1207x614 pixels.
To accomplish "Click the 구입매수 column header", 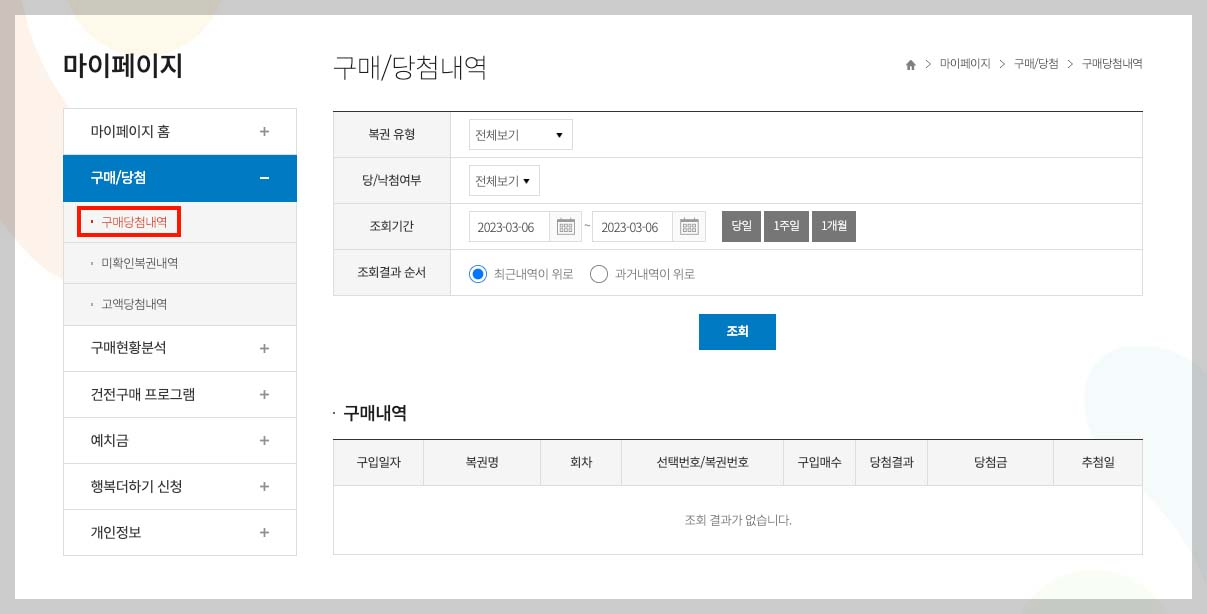I will point(820,463).
